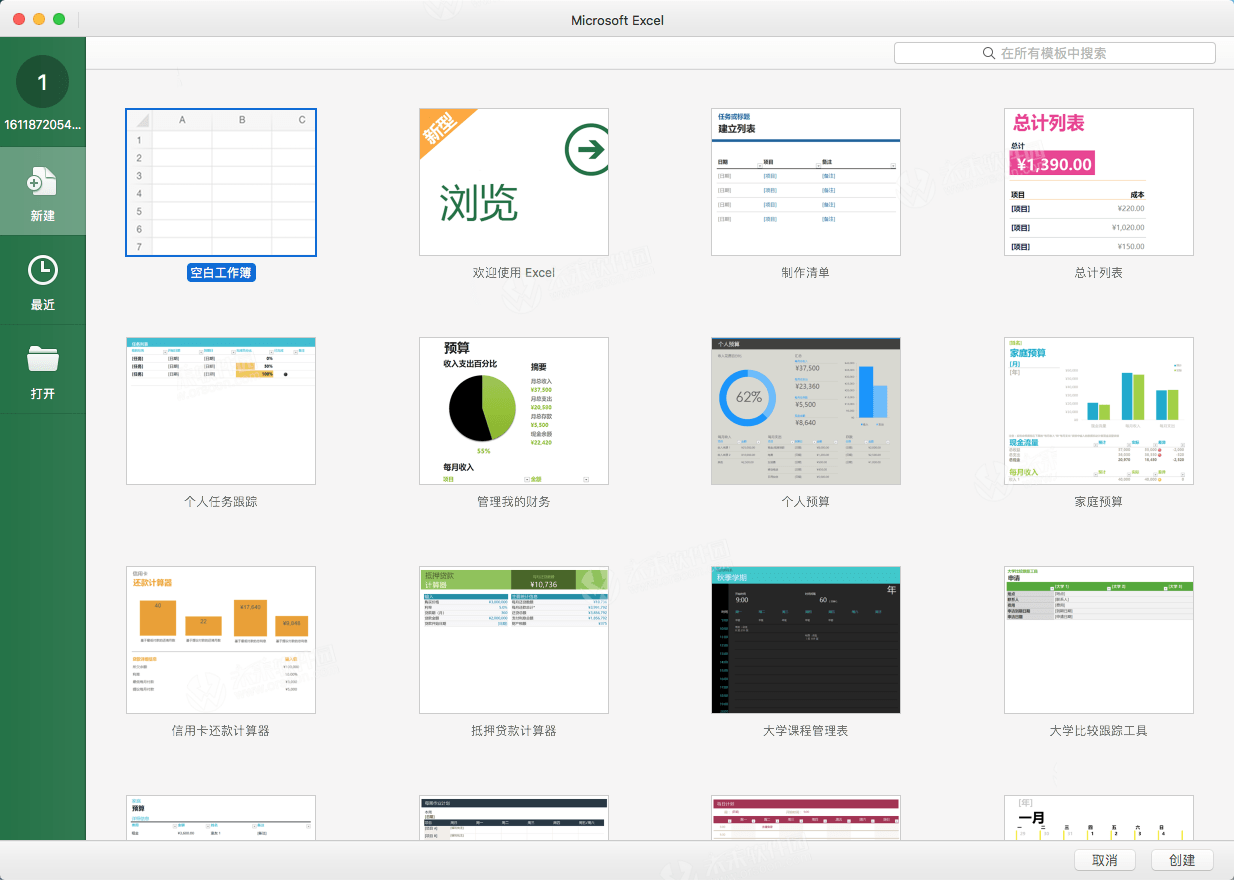Choose the 抵押贷款计算器 template thumbnail
The width and height of the screenshot is (1234, 880).
coord(514,640)
